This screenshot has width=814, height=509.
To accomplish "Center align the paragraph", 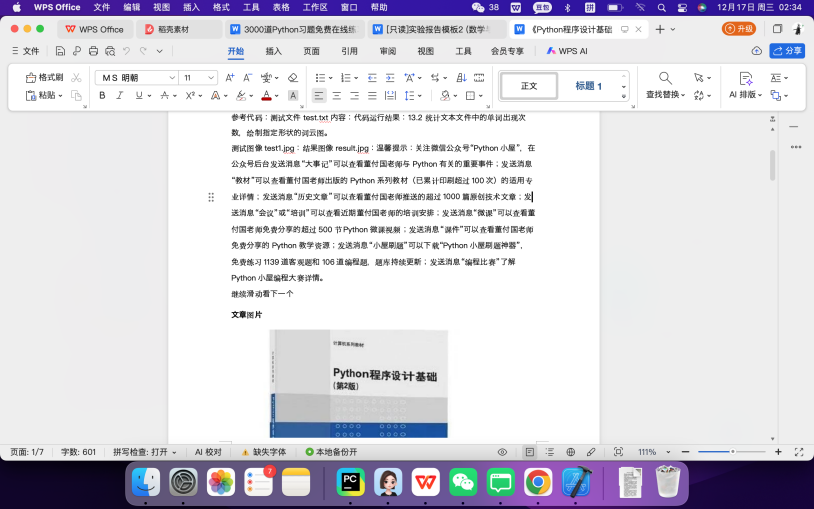I will coord(337,96).
